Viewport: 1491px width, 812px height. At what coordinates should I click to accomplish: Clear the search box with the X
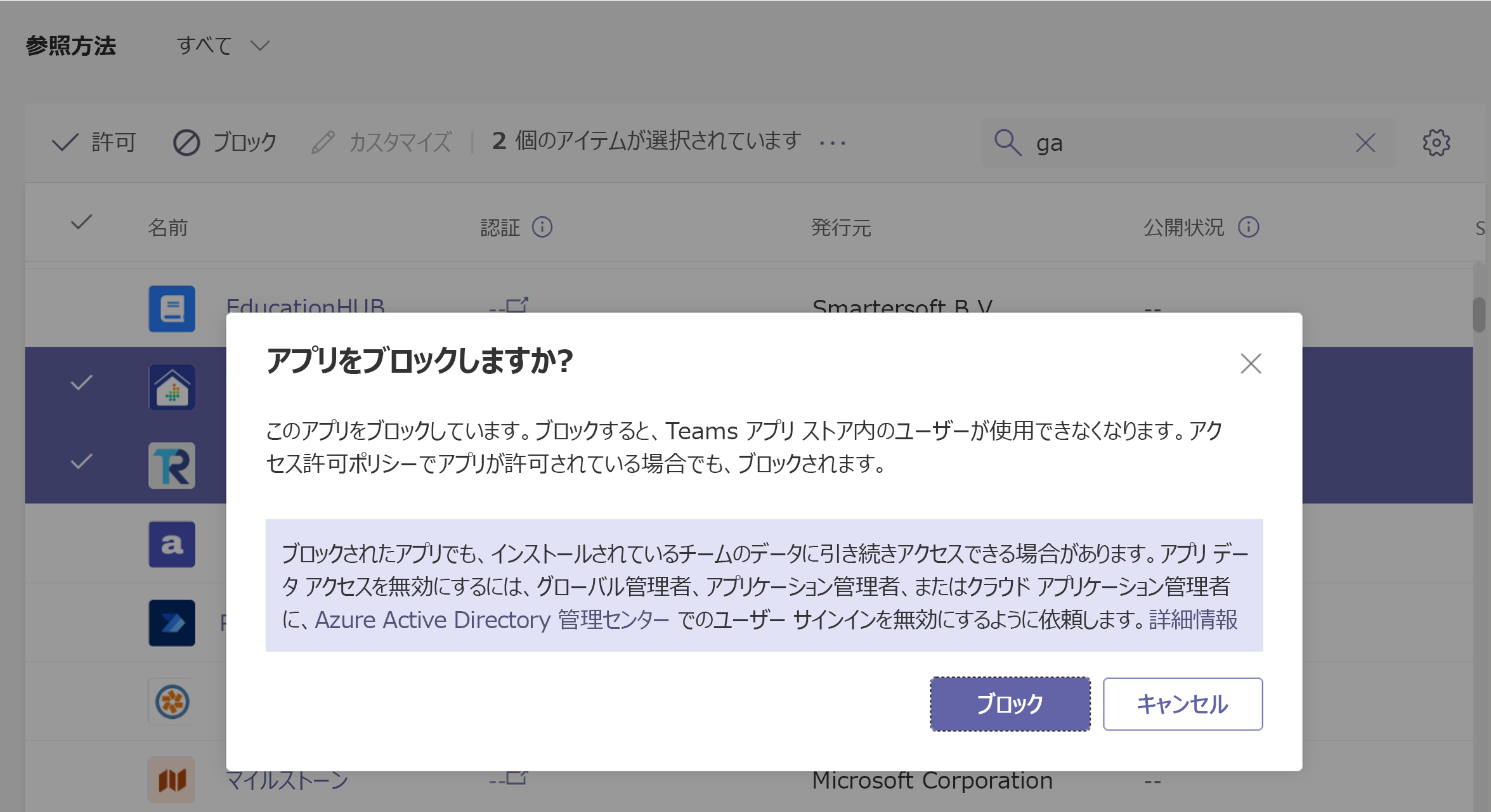[x=1365, y=143]
